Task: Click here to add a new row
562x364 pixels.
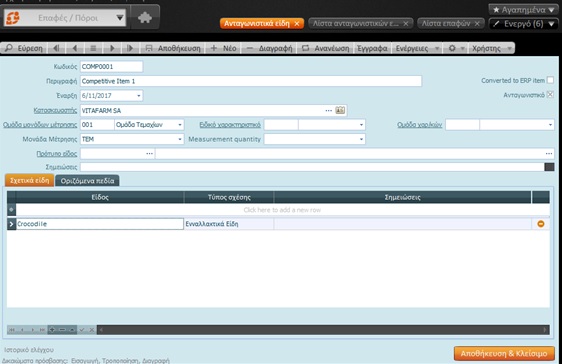Action: pos(282,210)
